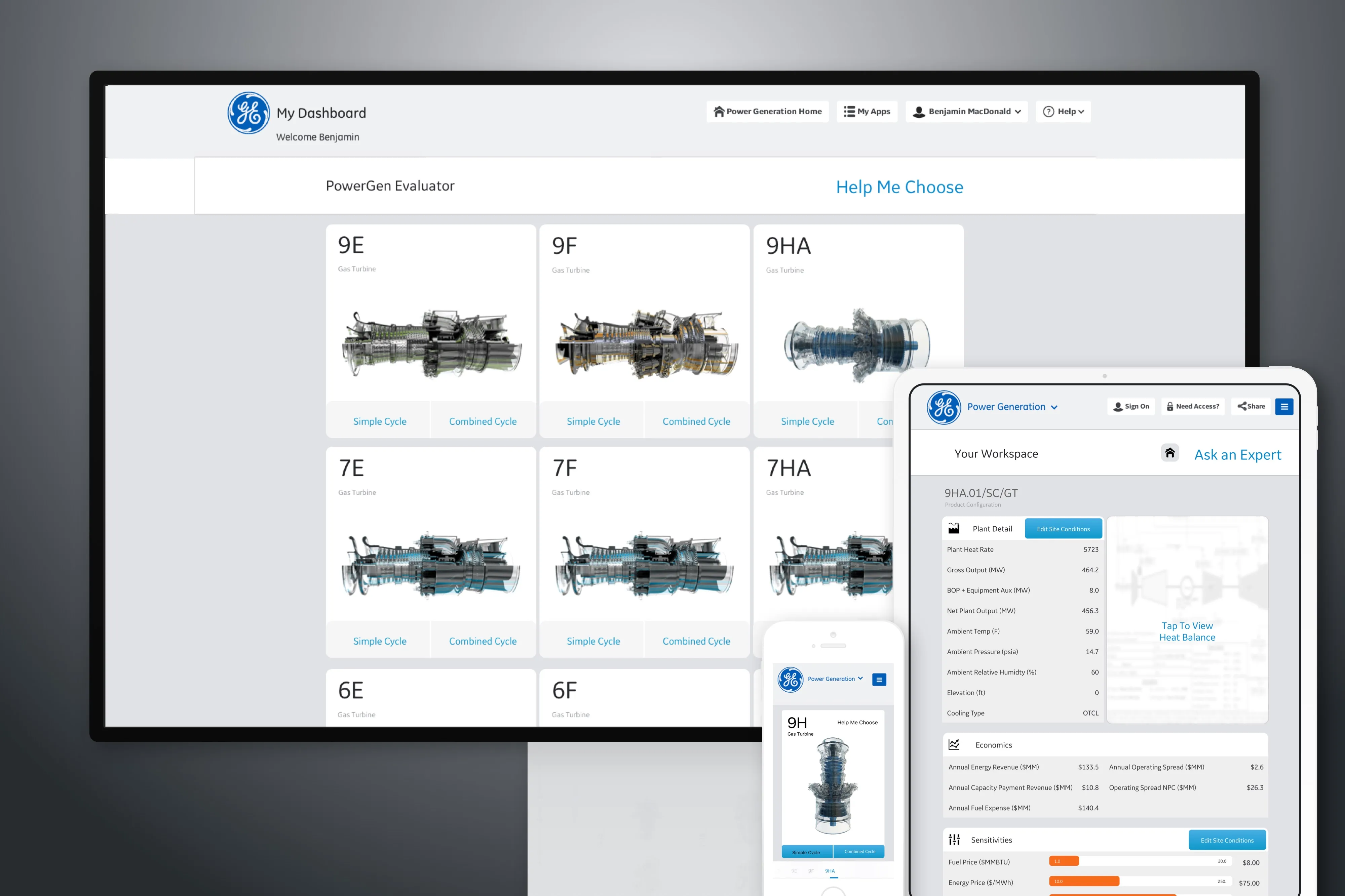The height and width of the screenshot is (896, 1345).
Task: Click GE logo on My Dashboard header
Action: click(248, 113)
